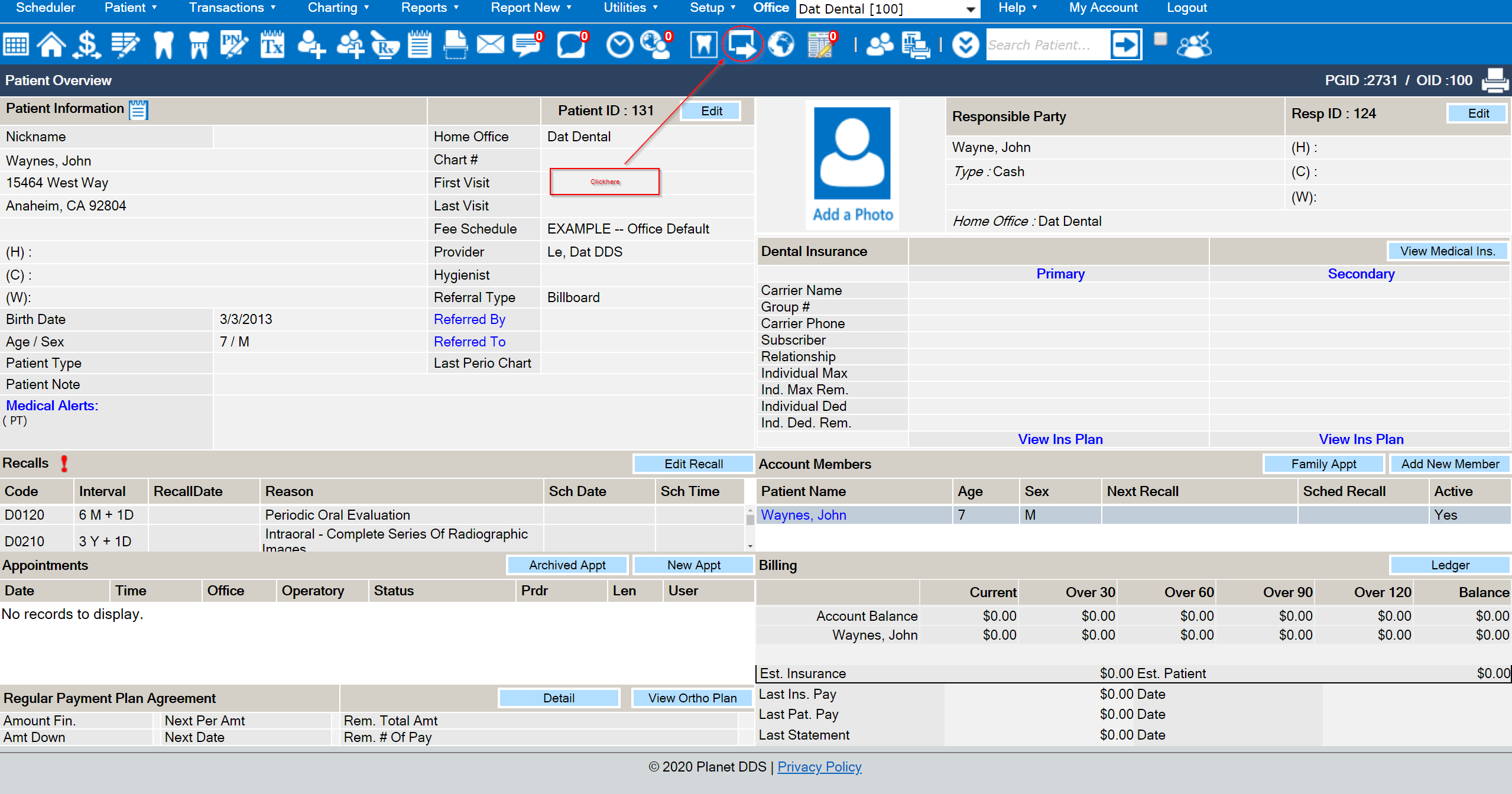This screenshot has width=1512, height=794.
Task: Click the Home house icon
Action: [51, 45]
